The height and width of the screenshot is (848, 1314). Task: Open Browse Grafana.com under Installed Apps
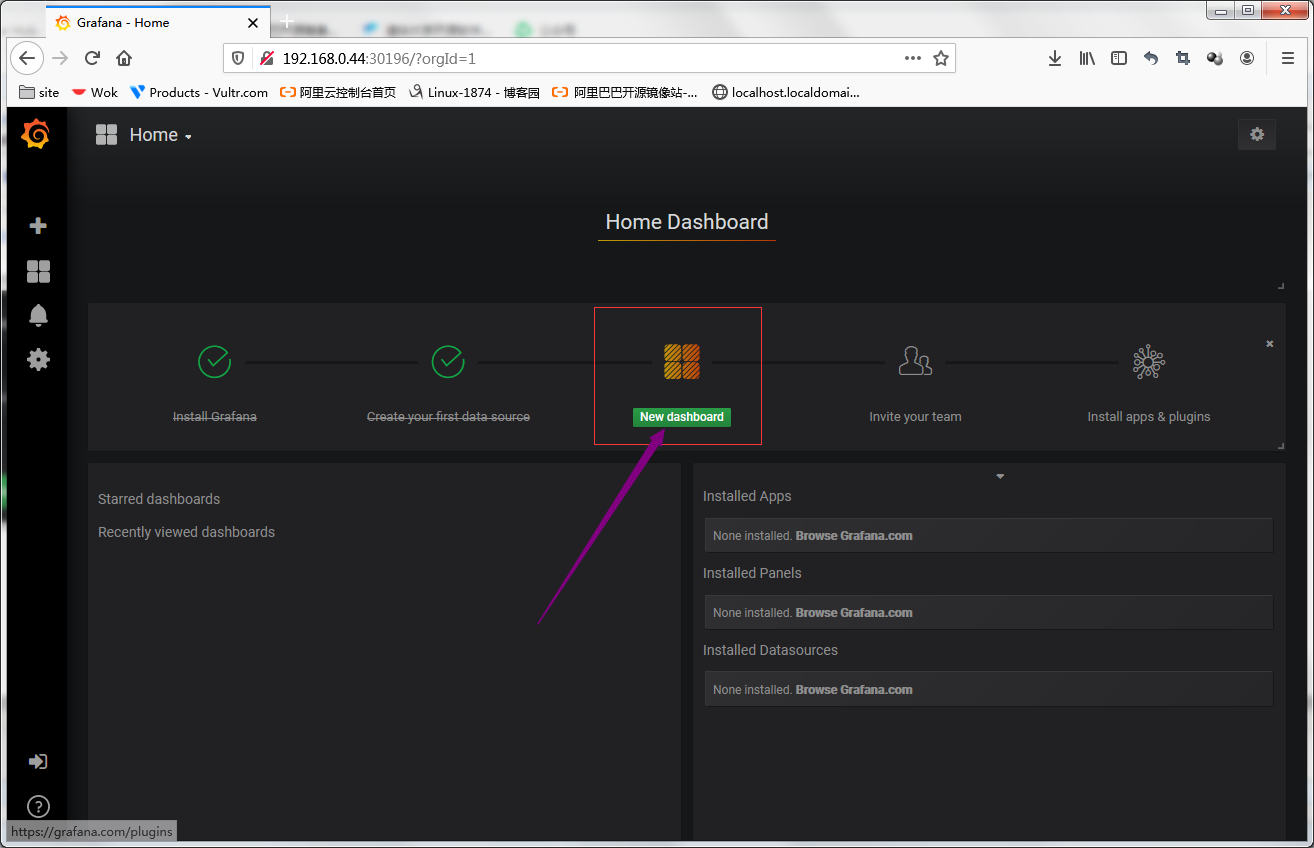coord(854,536)
